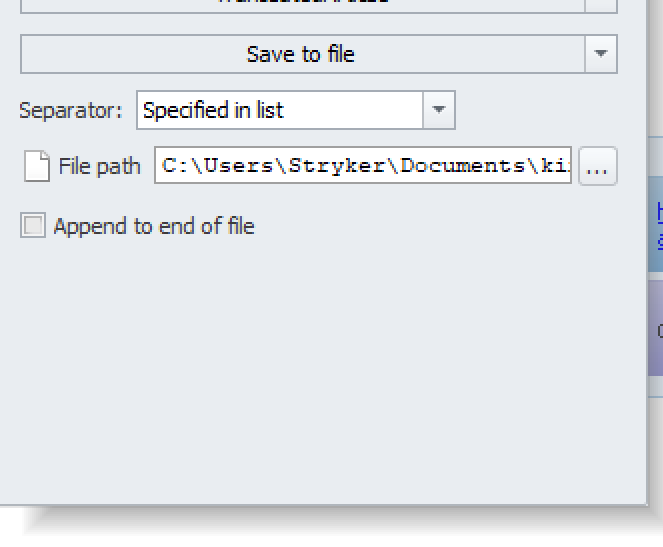Click the partially hidden button above Save to file

click(x=303, y=6)
